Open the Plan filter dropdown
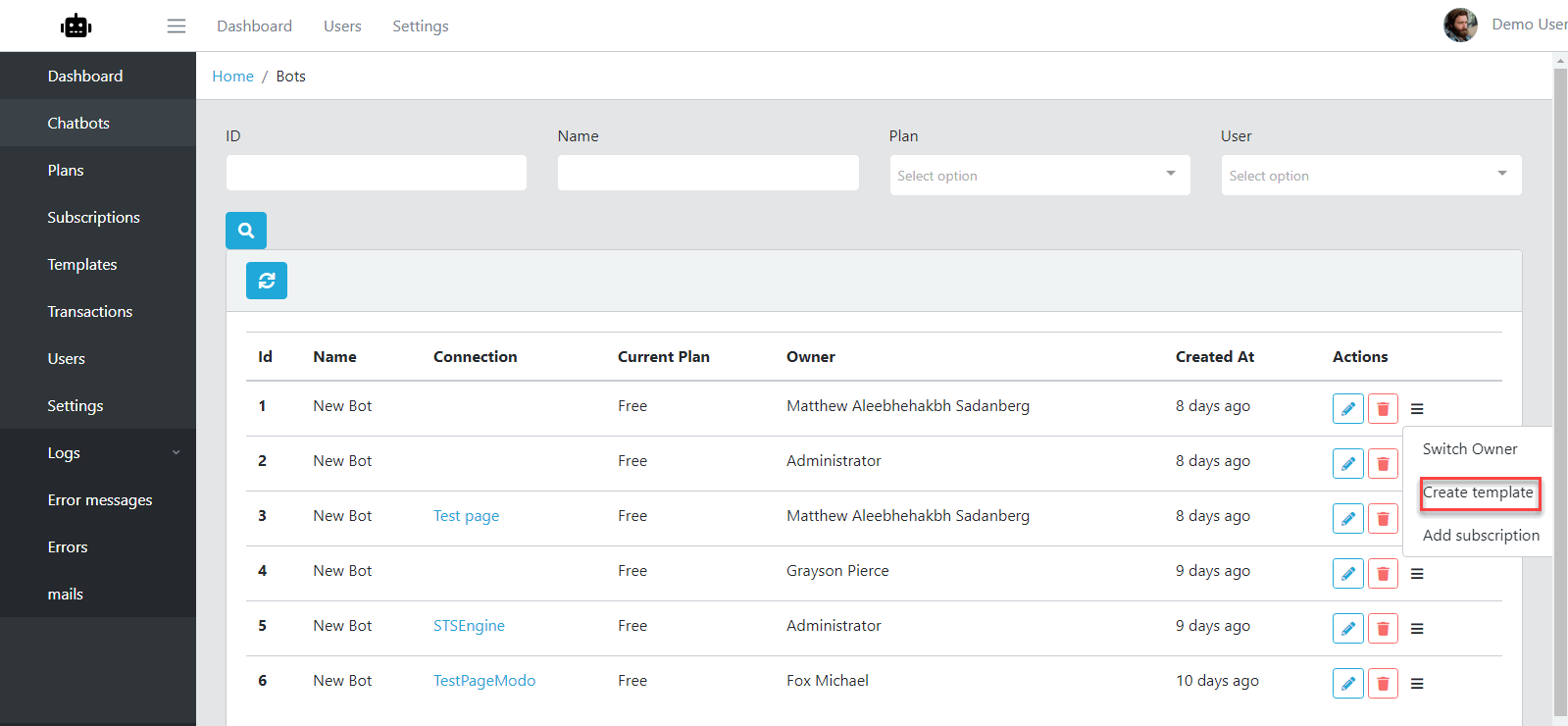Viewport: 1568px width, 726px height. point(1039,175)
